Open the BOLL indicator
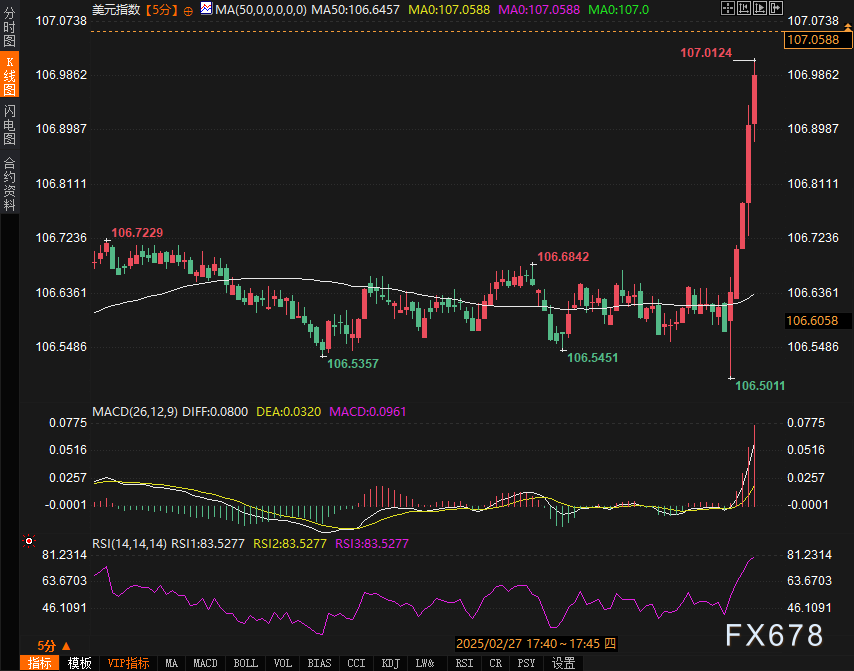 (x=245, y=663)
